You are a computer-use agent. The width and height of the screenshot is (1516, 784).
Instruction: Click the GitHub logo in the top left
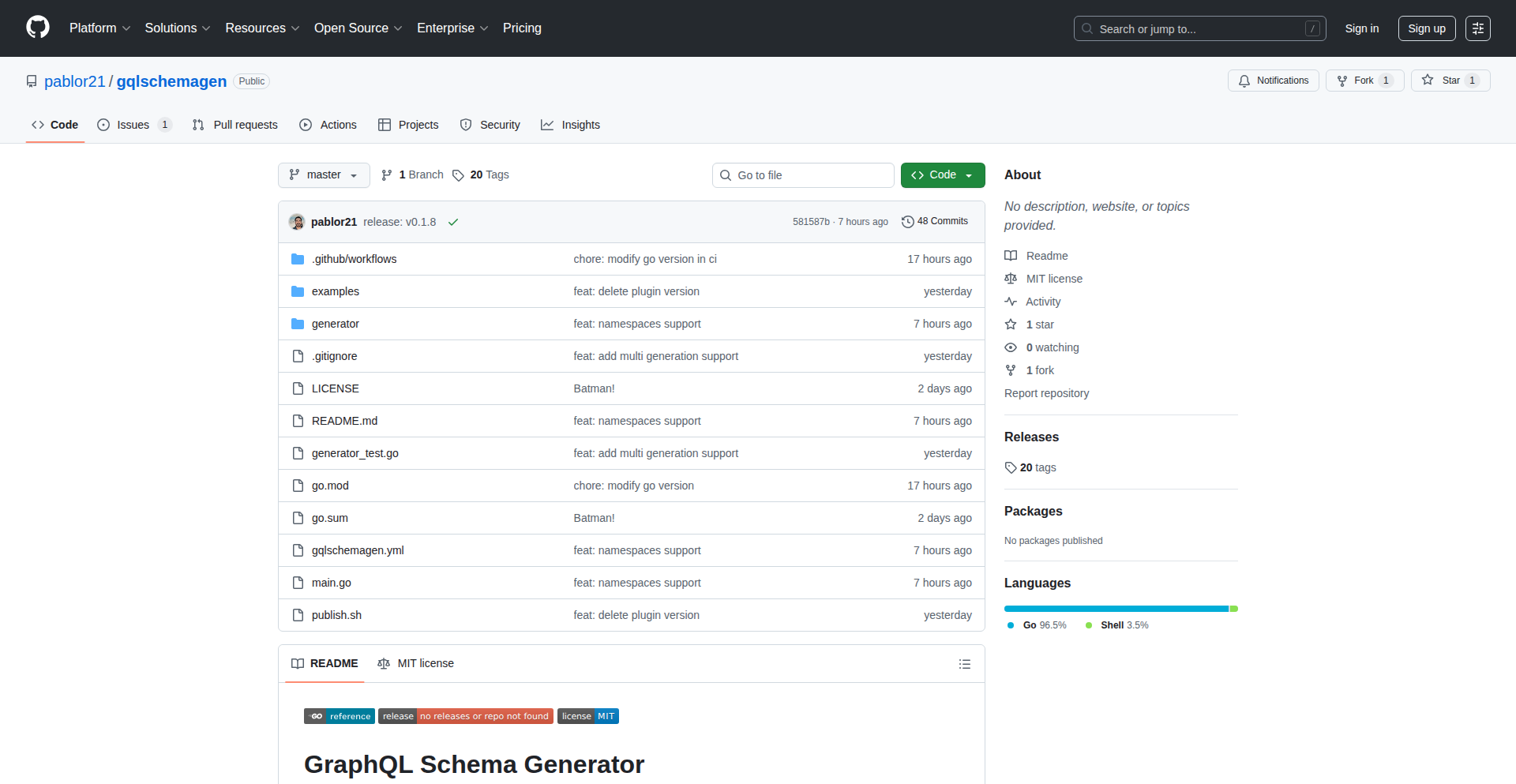tap(37, 28)
